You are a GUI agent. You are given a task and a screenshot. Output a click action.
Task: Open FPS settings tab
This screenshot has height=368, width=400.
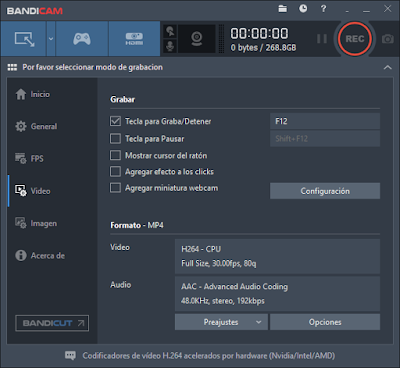[x=29, y=159]
